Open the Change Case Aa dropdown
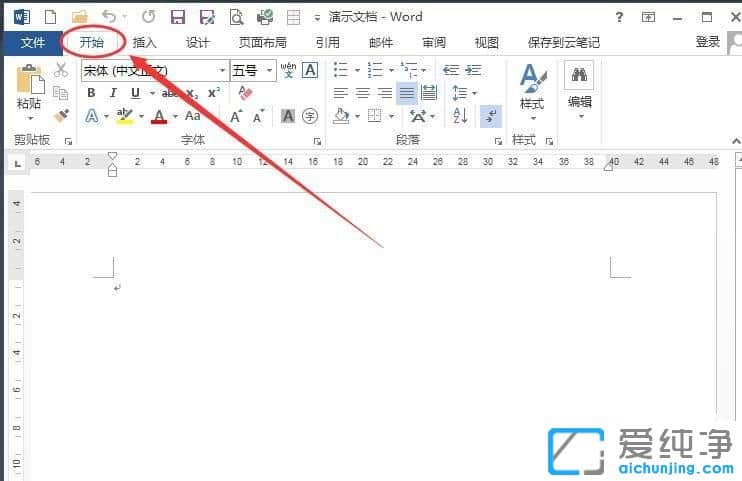This screenshot has height=481, width=742. (x=193, y=116)
